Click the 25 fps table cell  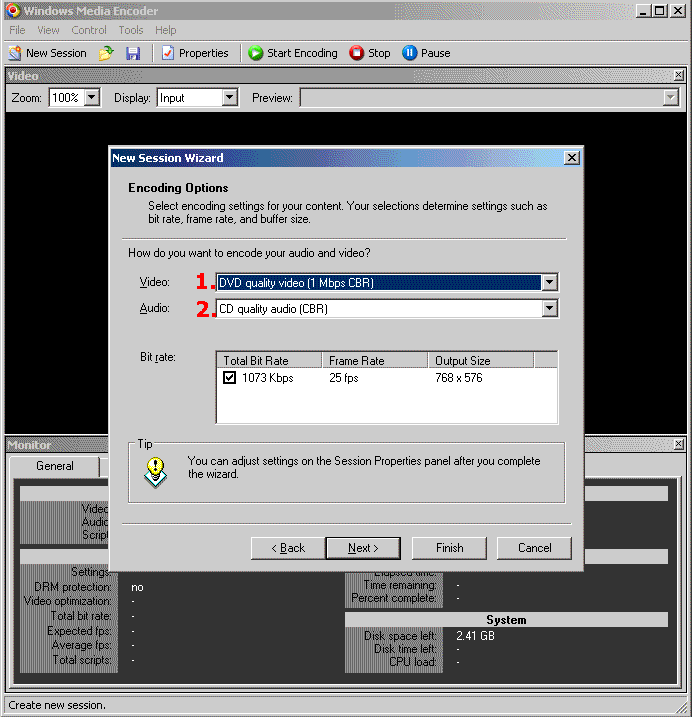pos(344,378)
